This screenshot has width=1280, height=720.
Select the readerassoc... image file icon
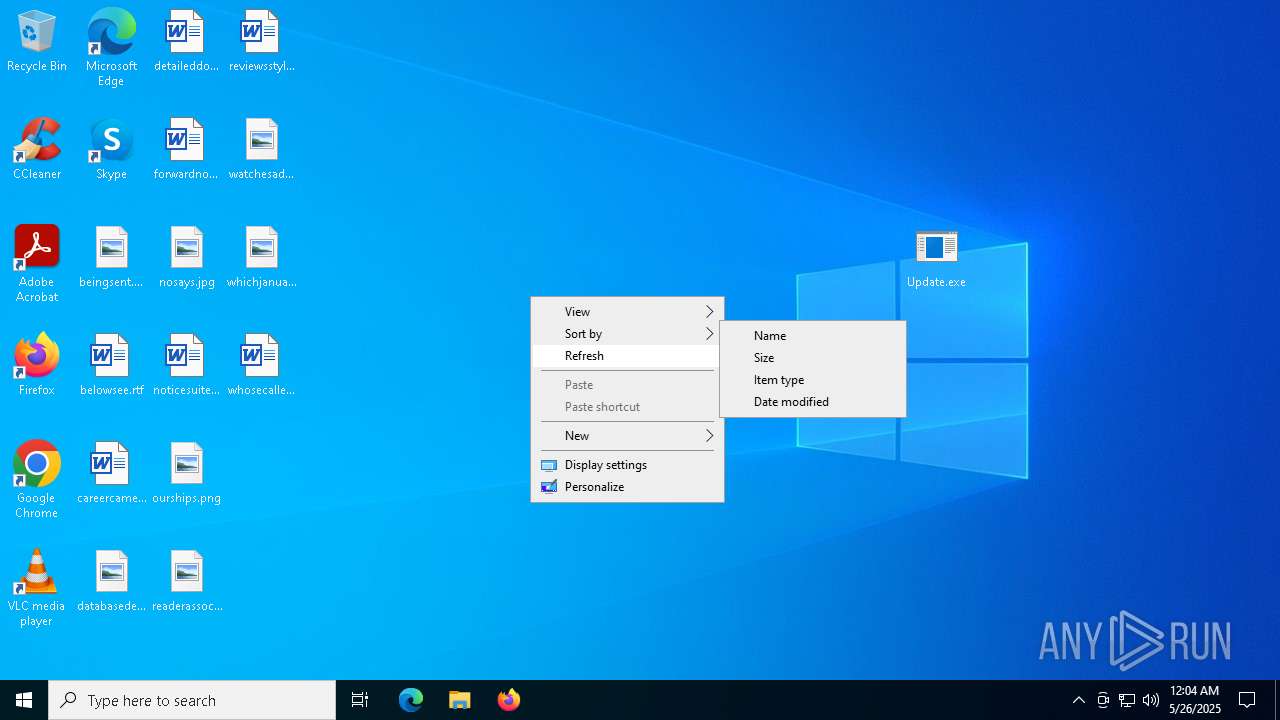tap(186, 582)
